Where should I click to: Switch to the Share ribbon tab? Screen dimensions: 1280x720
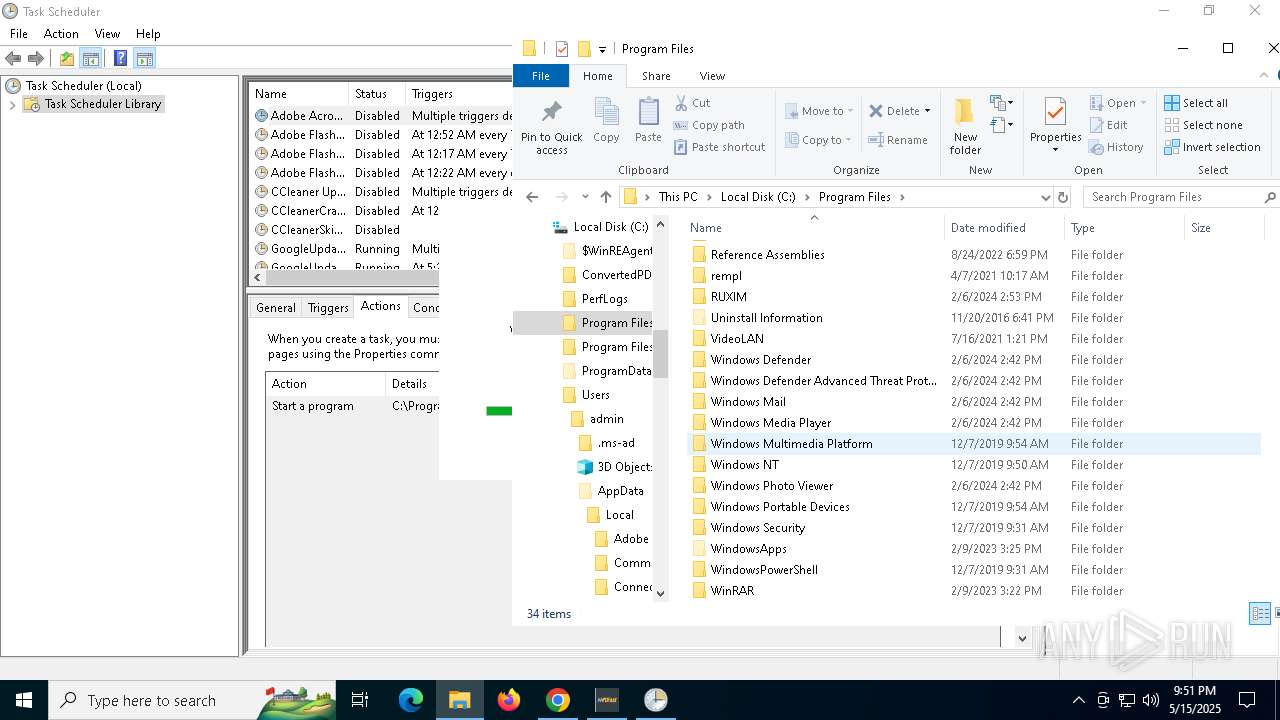click(656, 76)
